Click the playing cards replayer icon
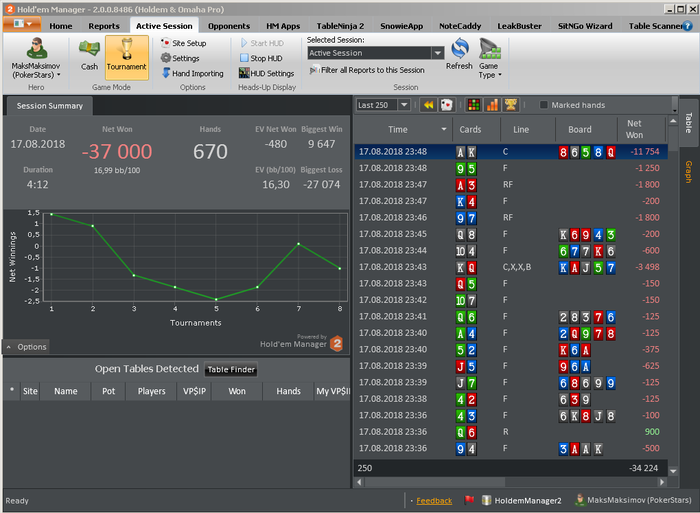This screenshot has height=513, width=700. click(x=446, y=105)
